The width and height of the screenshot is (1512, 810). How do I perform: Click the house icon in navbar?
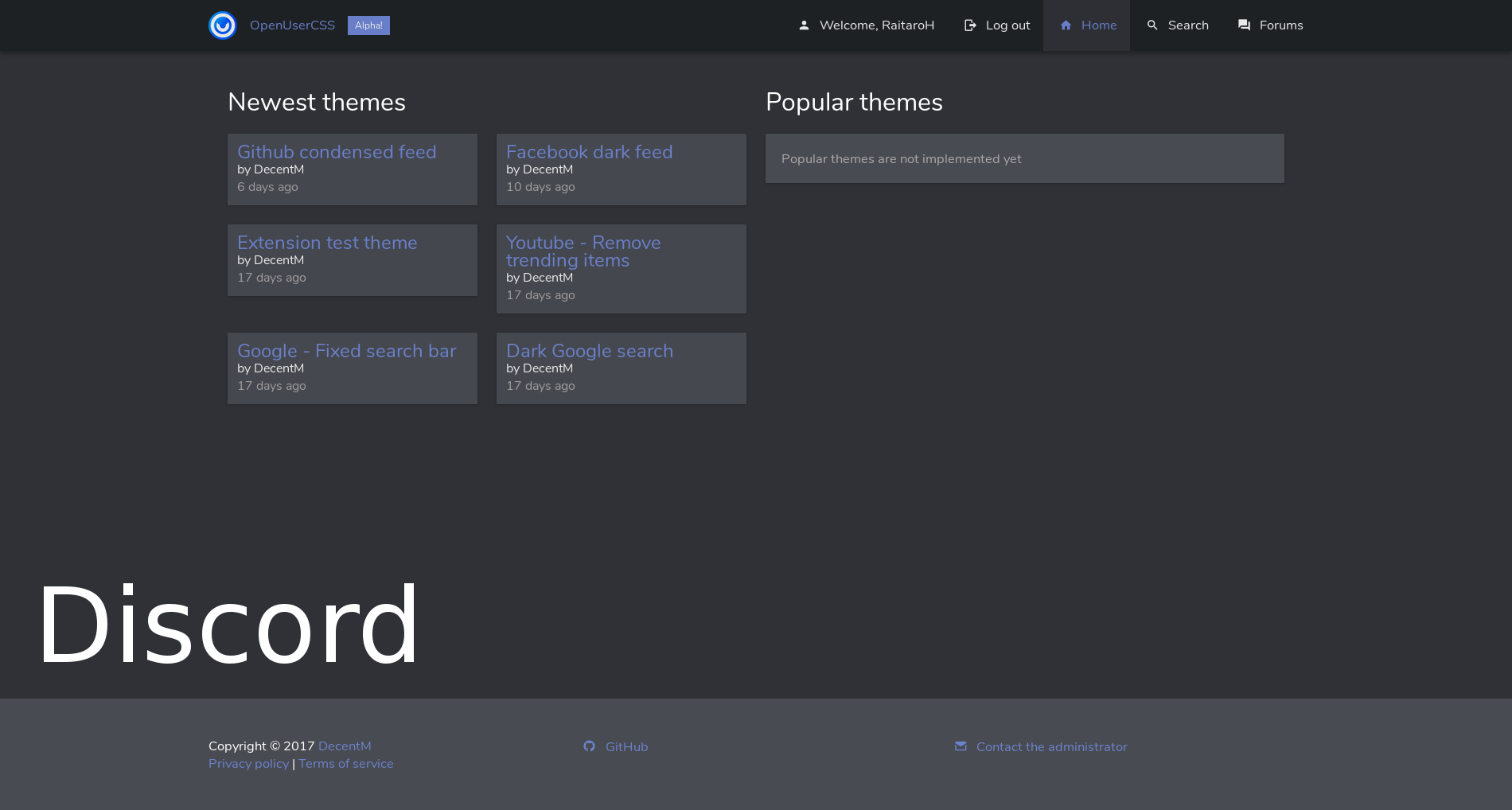[x=1066, y=25]
